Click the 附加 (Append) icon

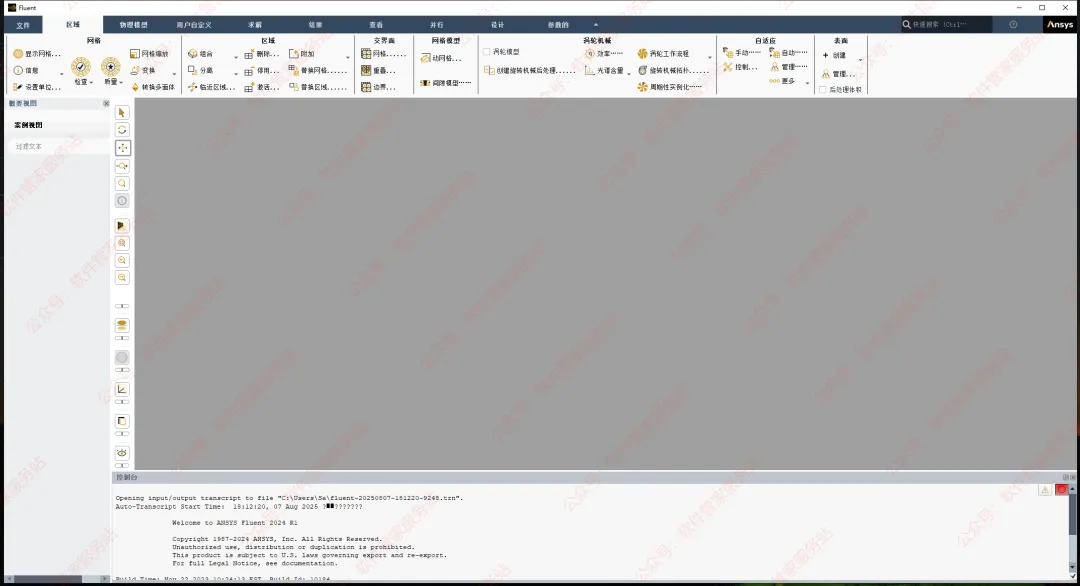pos(293,54)
